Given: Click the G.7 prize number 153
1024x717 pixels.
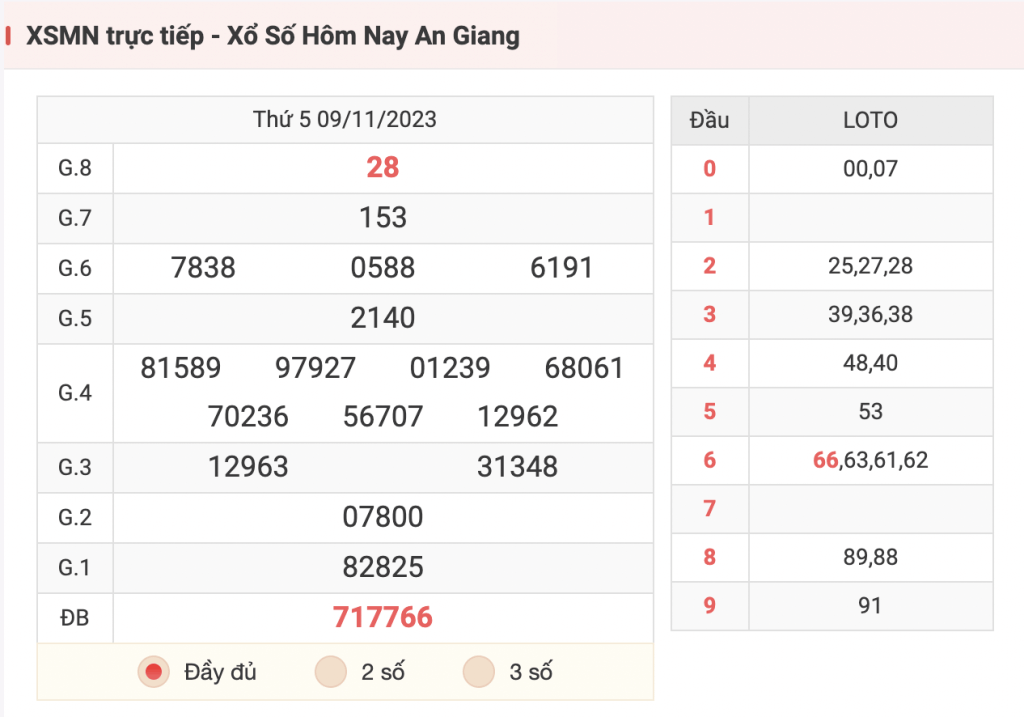Looking at the screenshot, I should 383,217.
